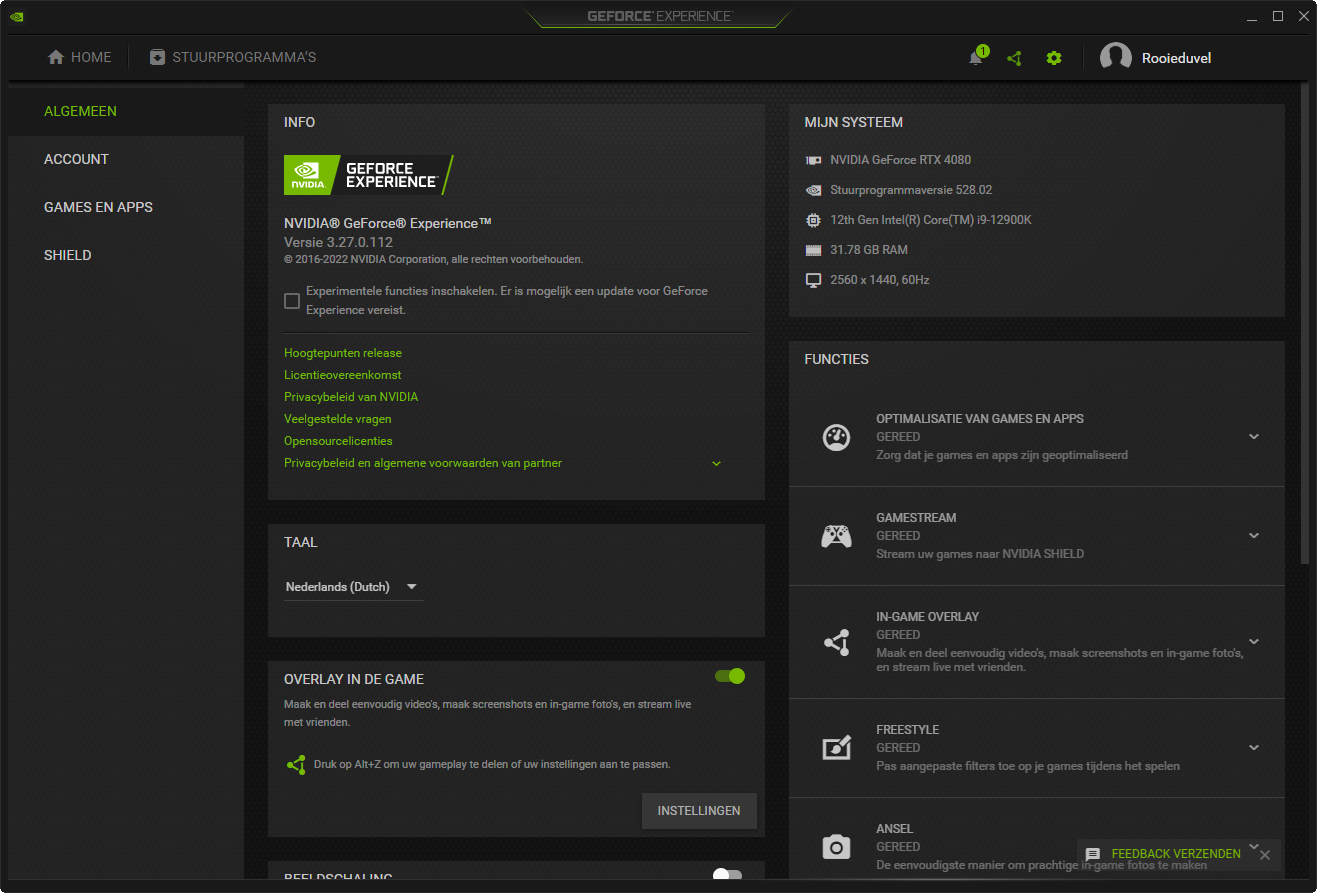Expand the Freestyle feature chevron
The image size is (1317, 893).
[1254, 748]
